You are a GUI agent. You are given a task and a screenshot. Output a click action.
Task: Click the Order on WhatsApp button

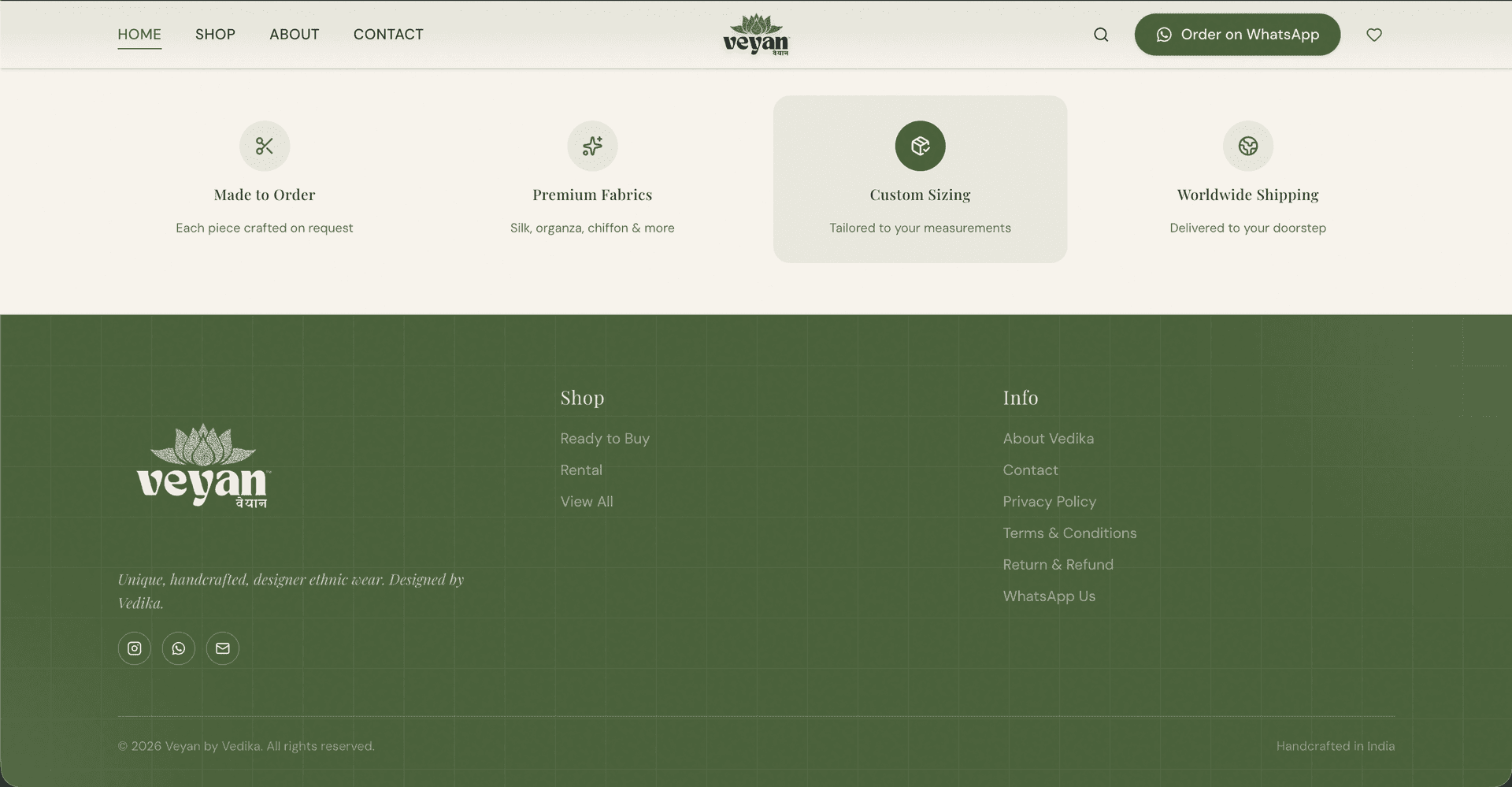pos(1237,35)
